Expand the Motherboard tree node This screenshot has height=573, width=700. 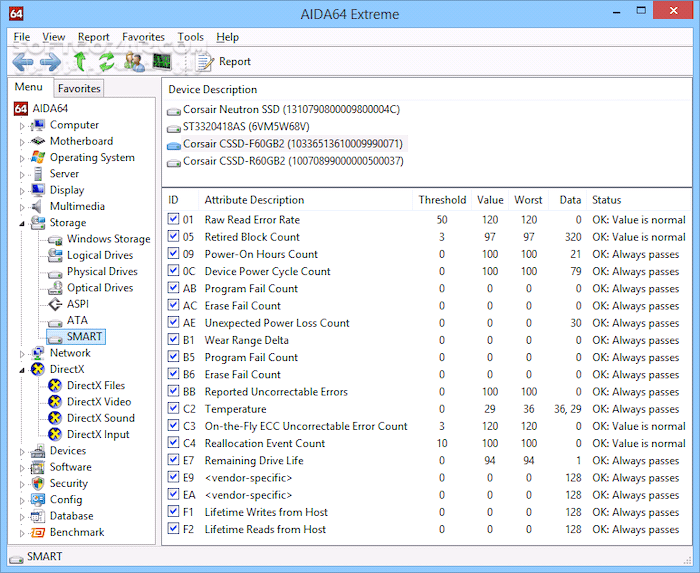click(22, 142)
